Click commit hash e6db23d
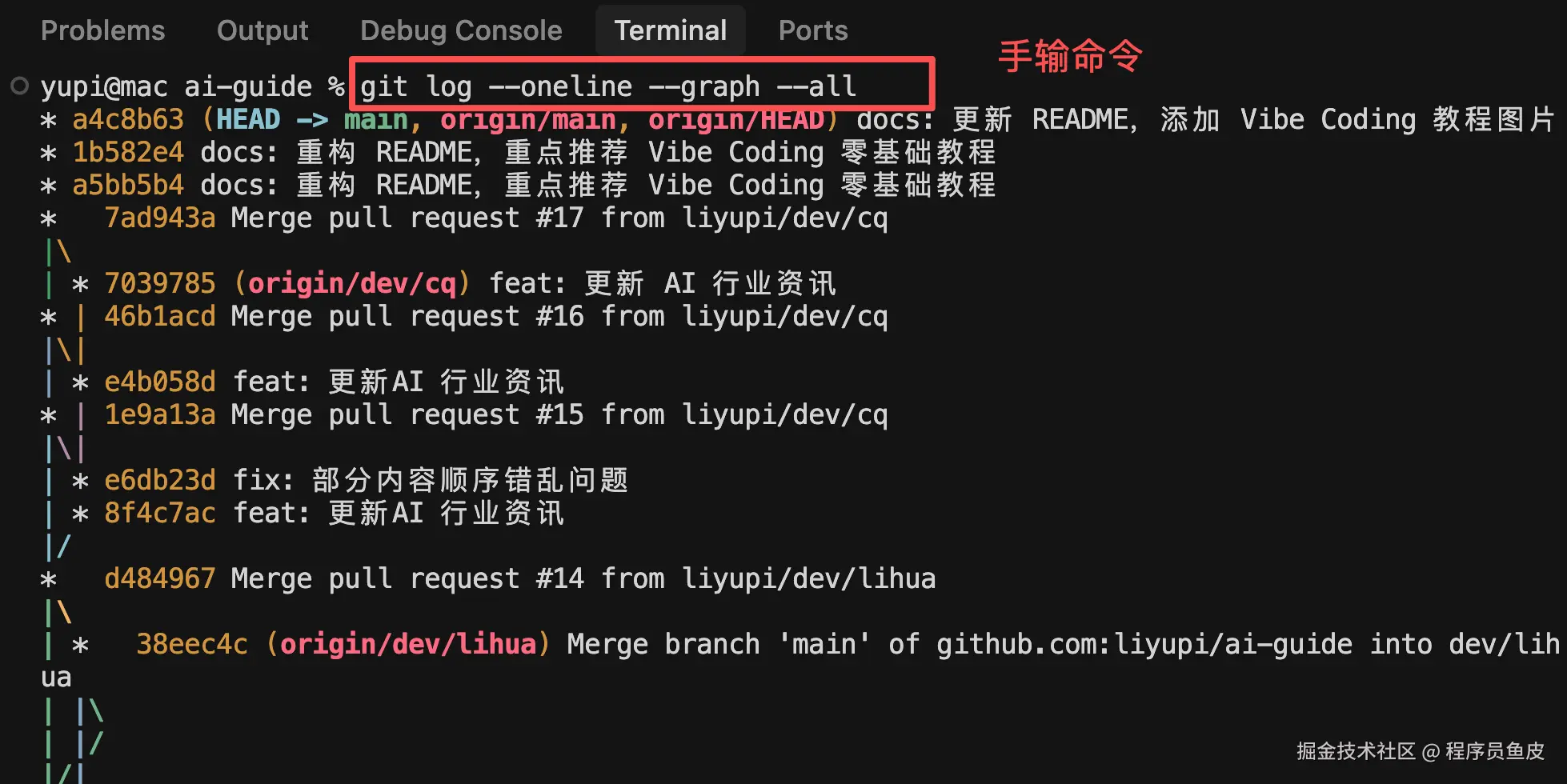Viewport: 1567px width, 784px height. (160, 480)
